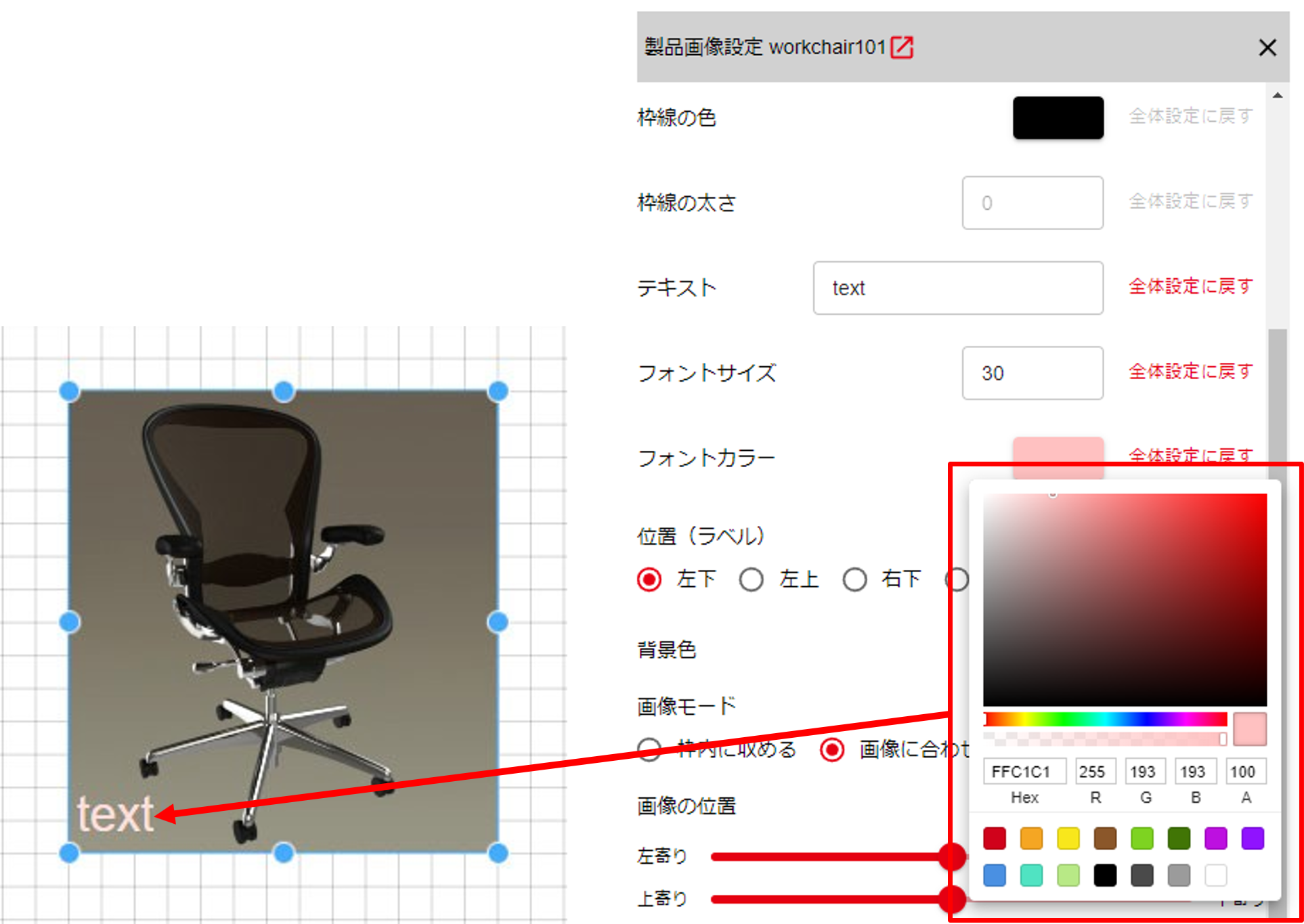Click the Hex field showing FFC1C1
This screenshot has width=1304, height=924.
[x=1024, y=772]
